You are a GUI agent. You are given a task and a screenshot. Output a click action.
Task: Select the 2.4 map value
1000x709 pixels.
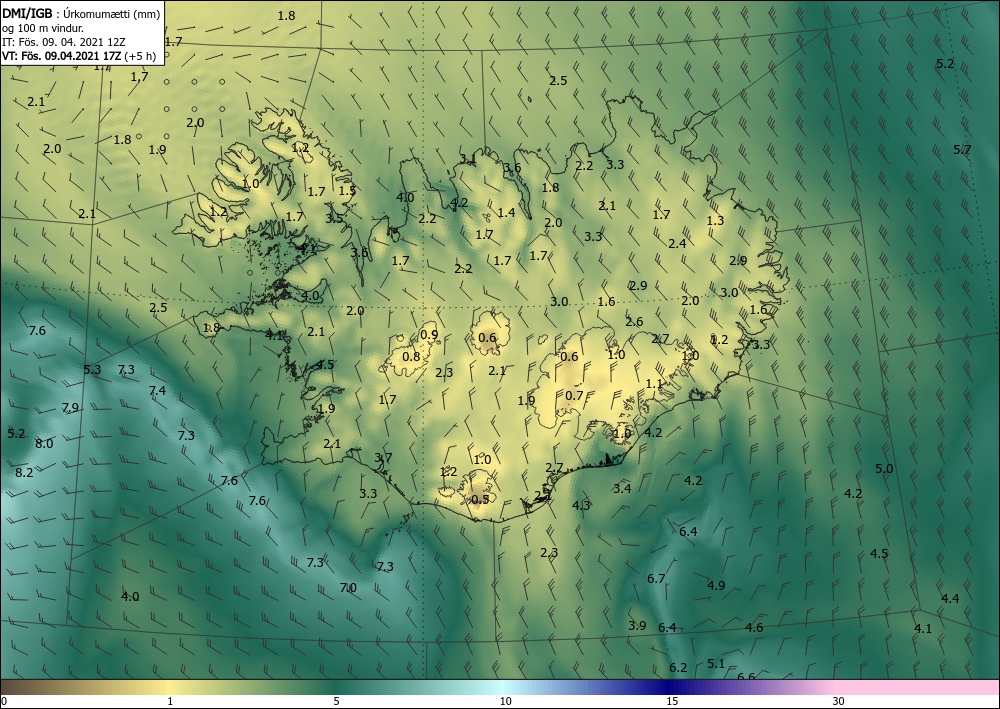click(x=677, y=244)
